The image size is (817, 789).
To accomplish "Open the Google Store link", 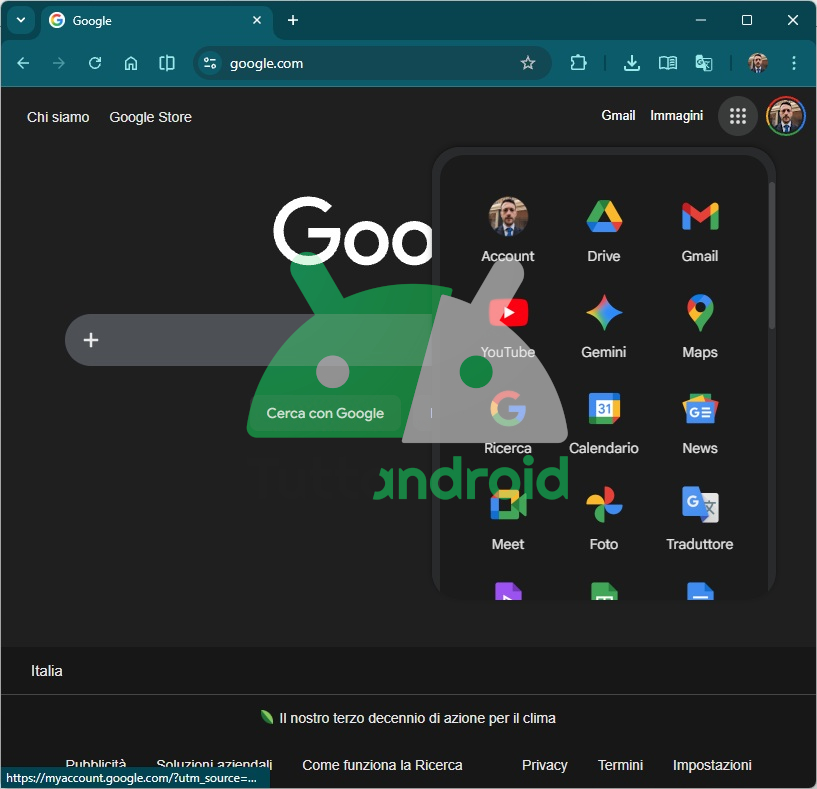I will (x=151, y=117).
